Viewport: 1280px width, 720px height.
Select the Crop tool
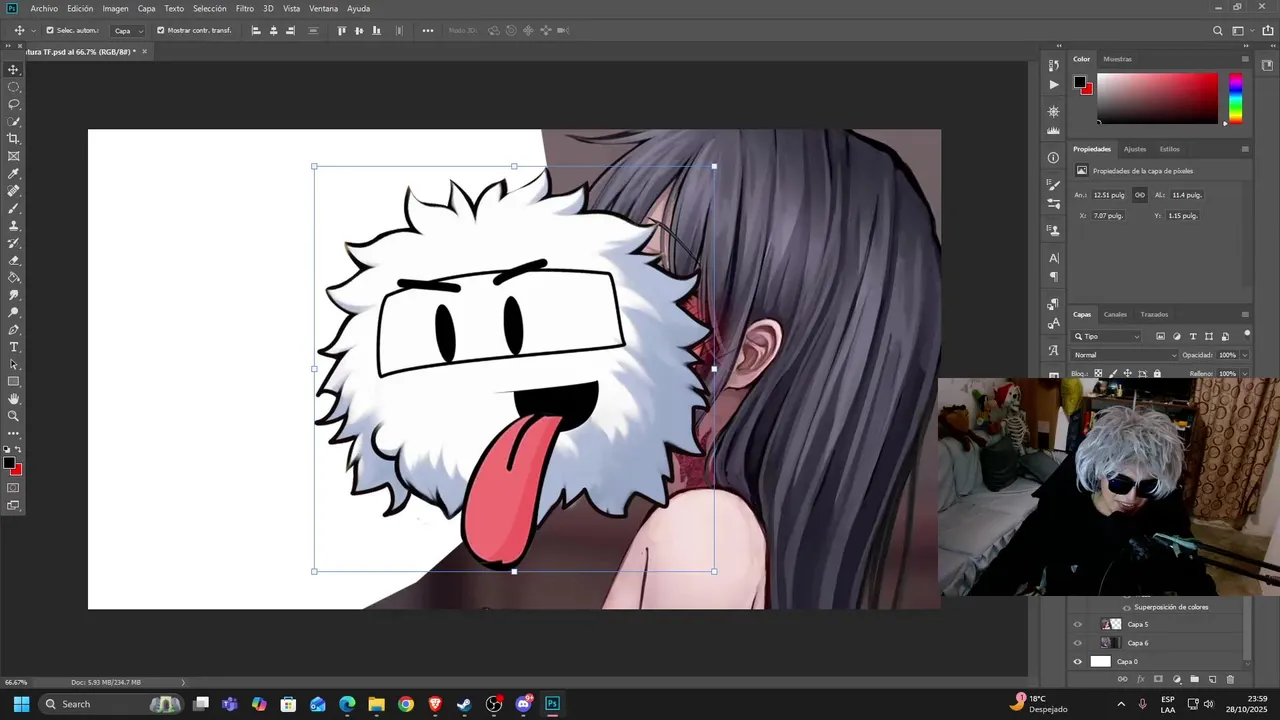pyautogui.click(x=14, y=139)
